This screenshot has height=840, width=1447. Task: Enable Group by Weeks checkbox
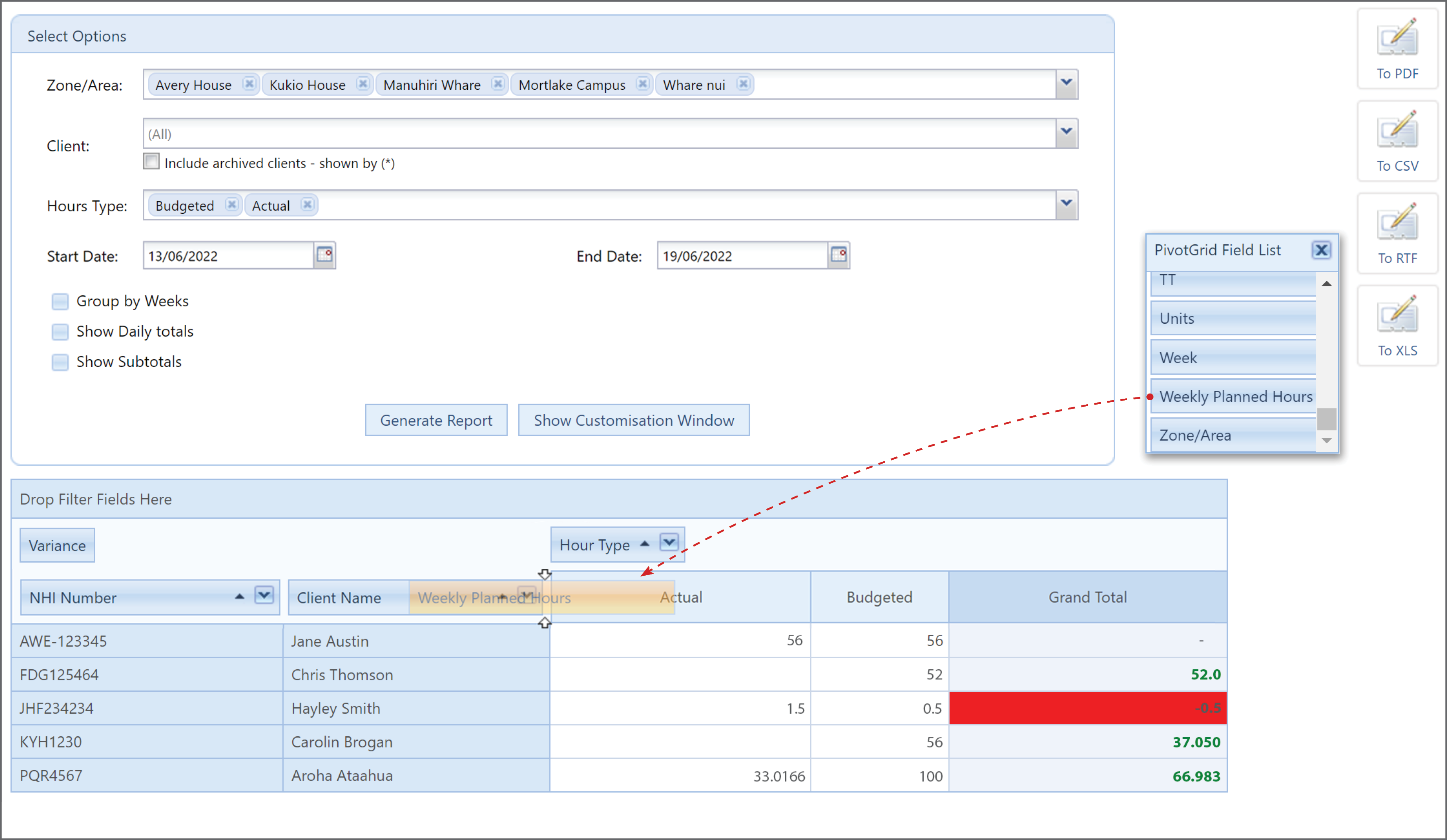pos(60,301)
